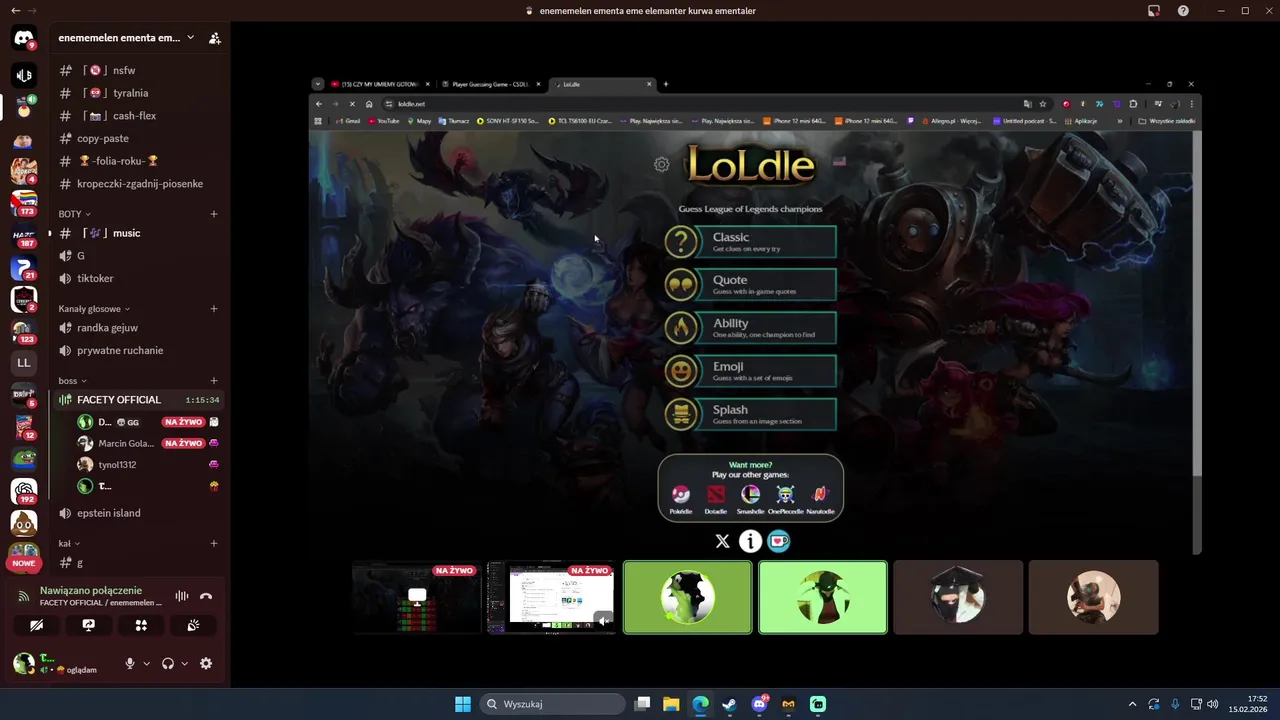The height and width of the screenshot is (720, 1280).
Task: Click the taskbar Wyszukaj search box
Action: (x=552, y=704)
